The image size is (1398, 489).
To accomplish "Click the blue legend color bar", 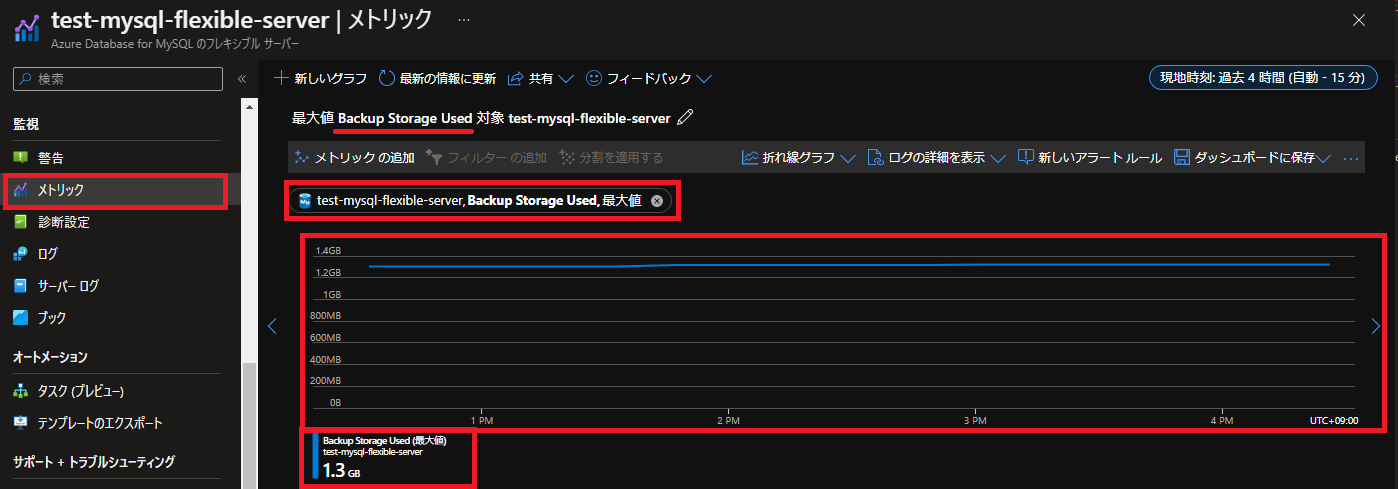I will click(315, 457).
